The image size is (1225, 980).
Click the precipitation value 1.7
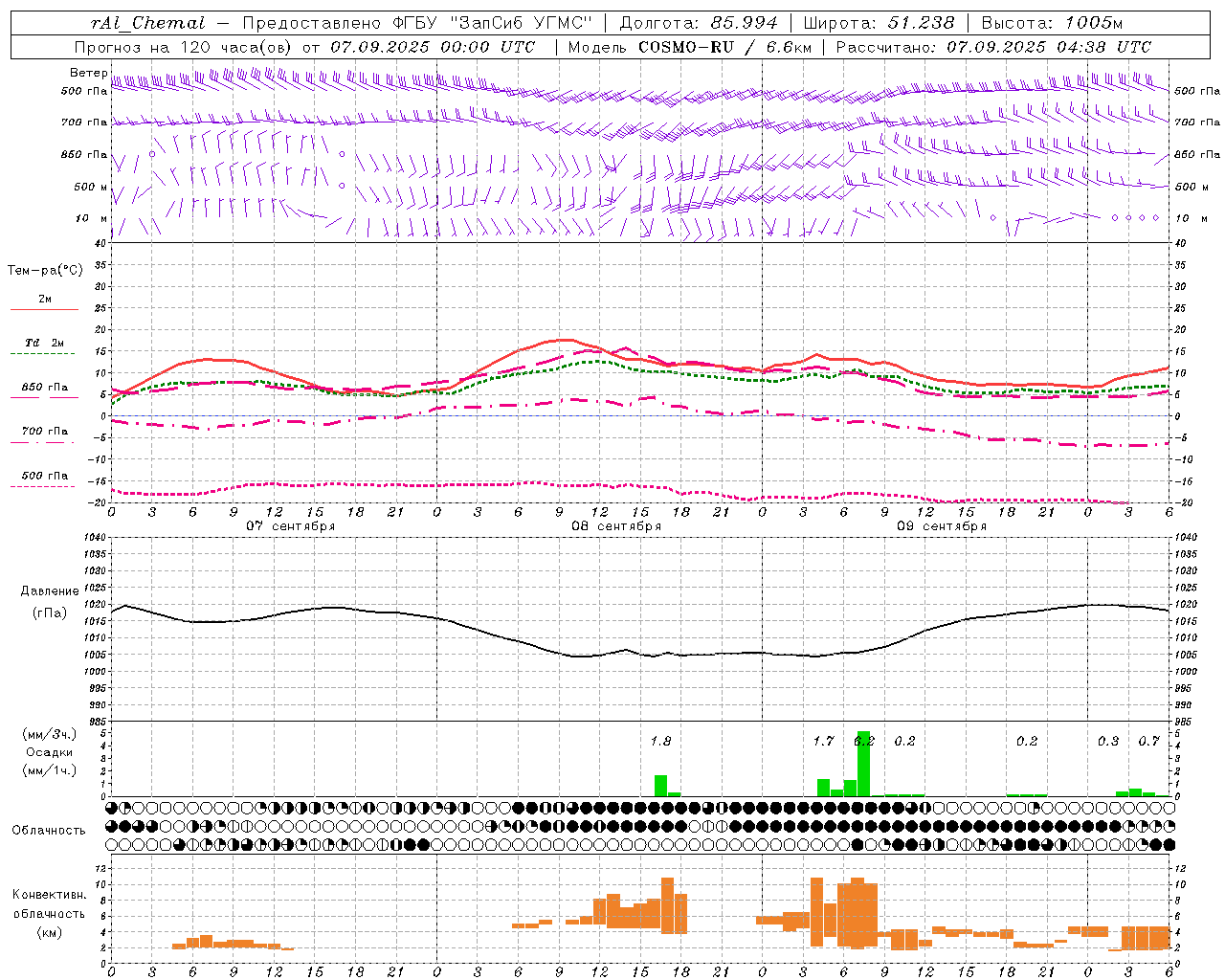tap(823, 741)
